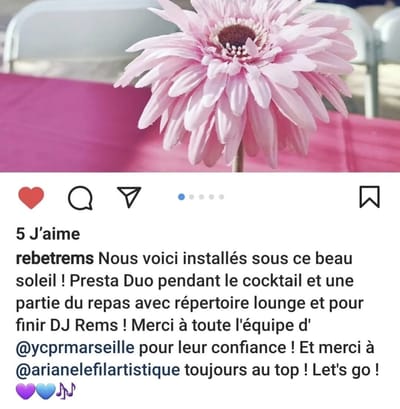400x409 pixels.
Task: Tap the pink tablecloth in the photo
Action: point(60,123)
